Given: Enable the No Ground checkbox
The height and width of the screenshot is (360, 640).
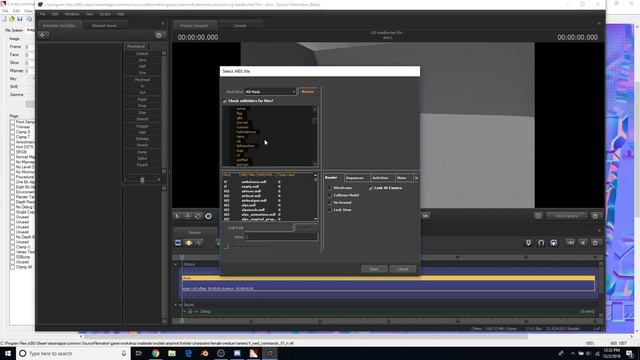Looking at the screenshot, I should pyautogui.click(x=330, y=203).
